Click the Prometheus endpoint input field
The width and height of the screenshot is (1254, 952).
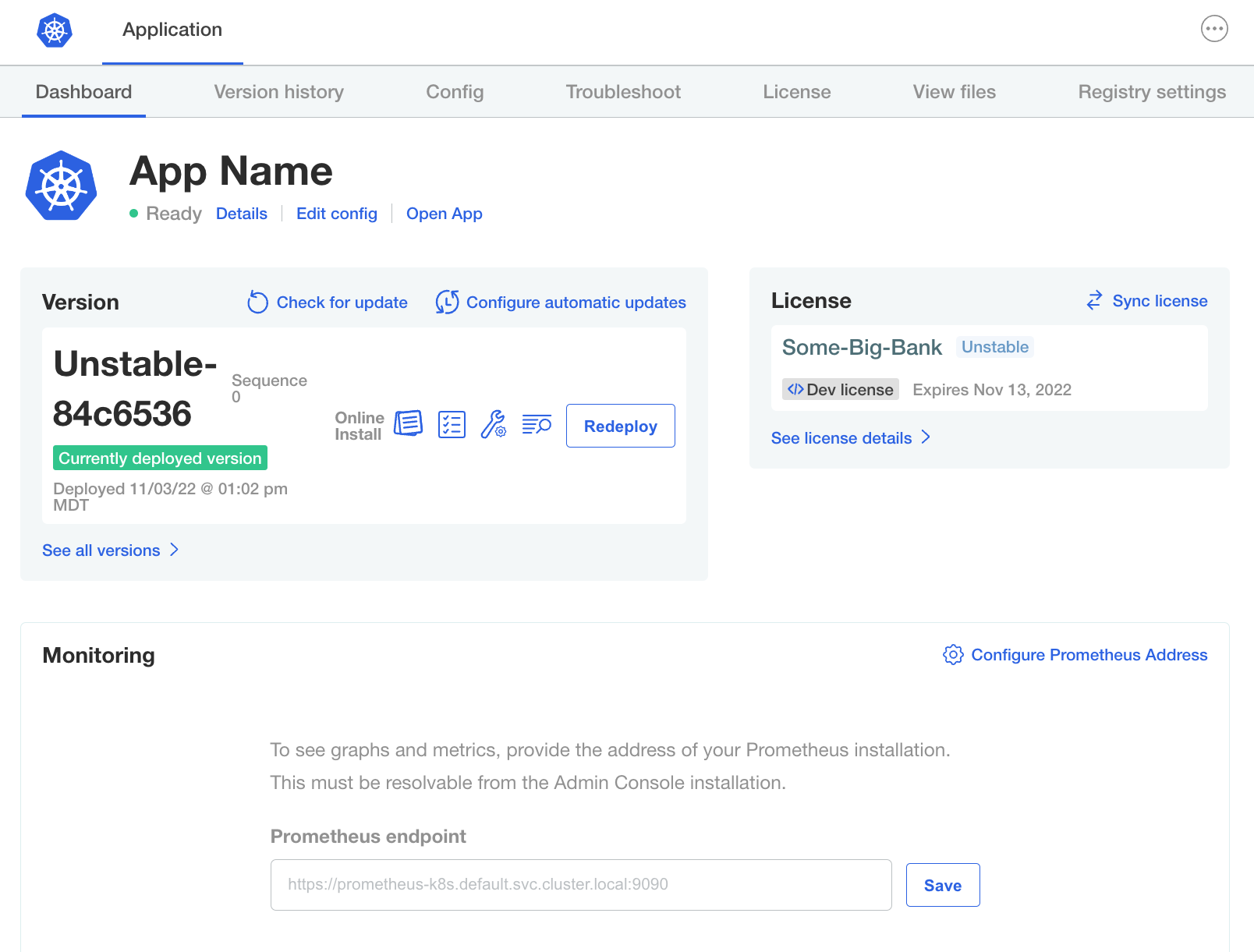click(x=580, y=885)
